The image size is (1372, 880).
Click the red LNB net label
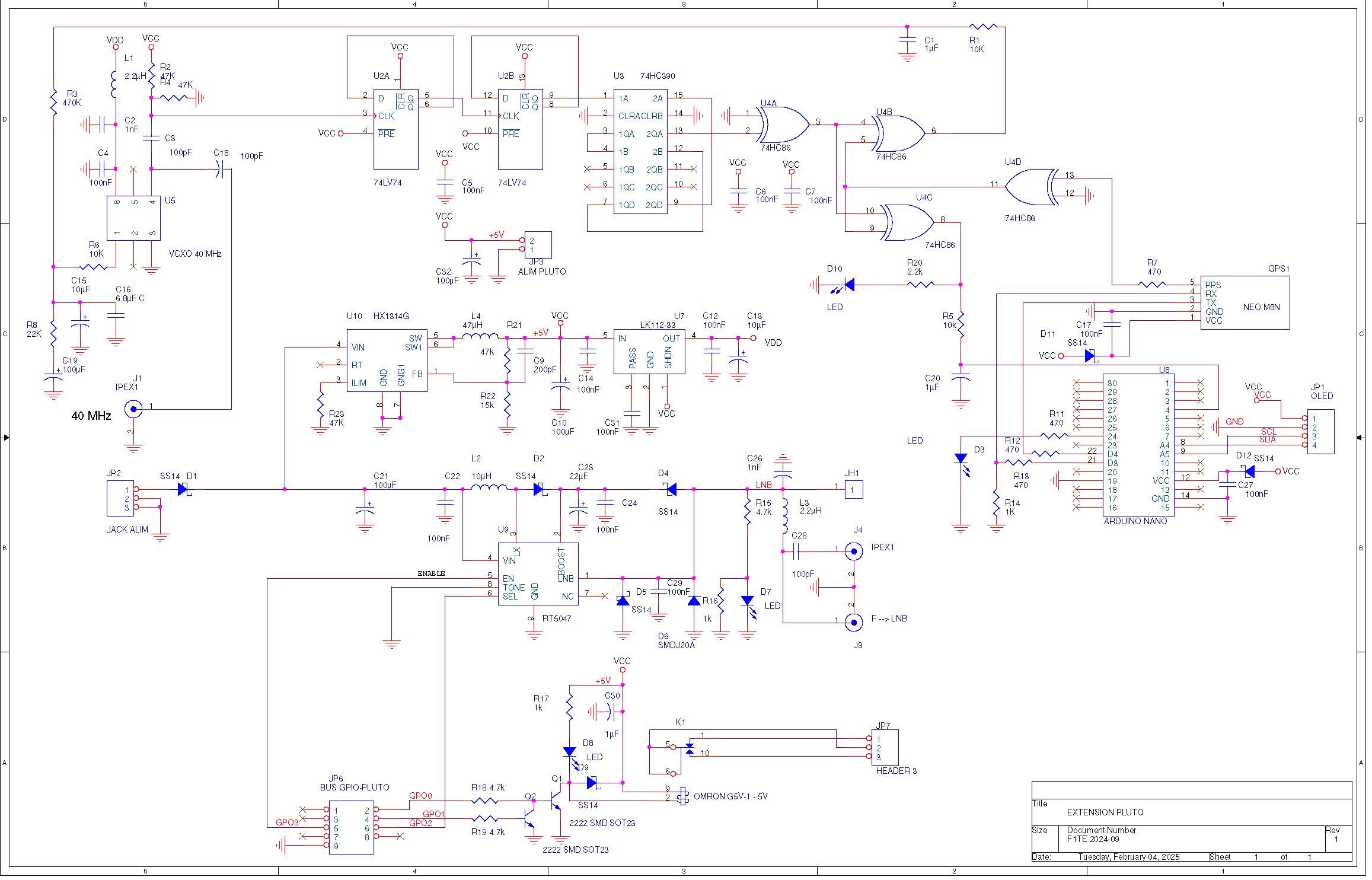pyautogui.click(x=764, y=485)
